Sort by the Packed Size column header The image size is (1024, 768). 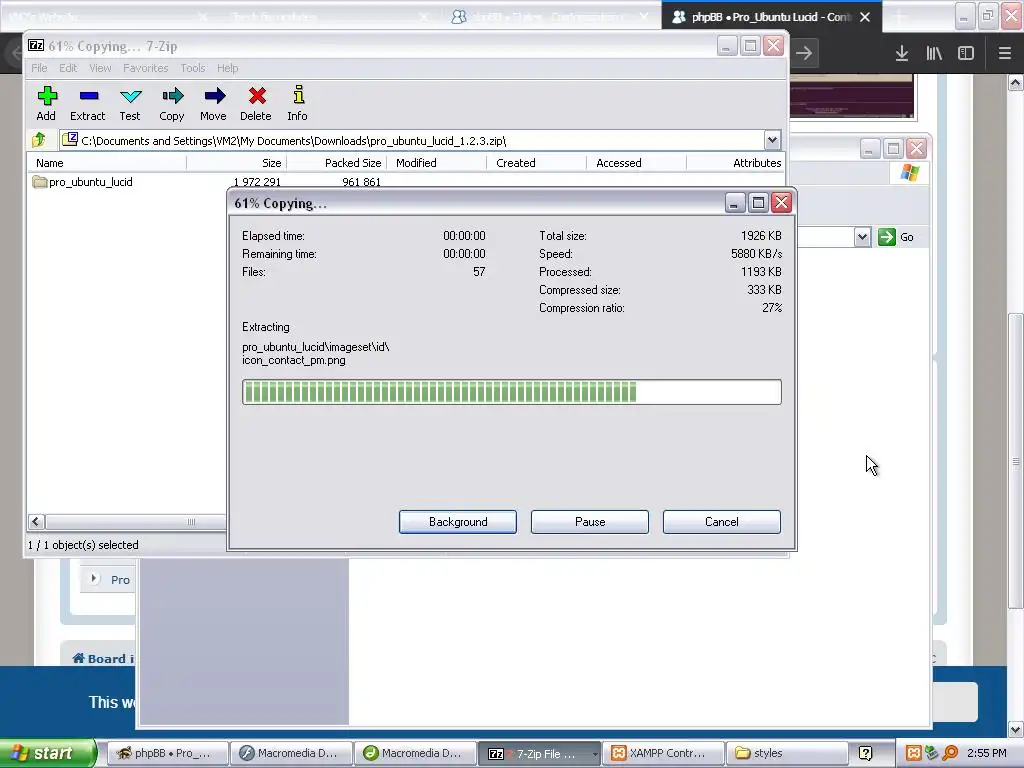pyautogui.click(x=336, y=163)
